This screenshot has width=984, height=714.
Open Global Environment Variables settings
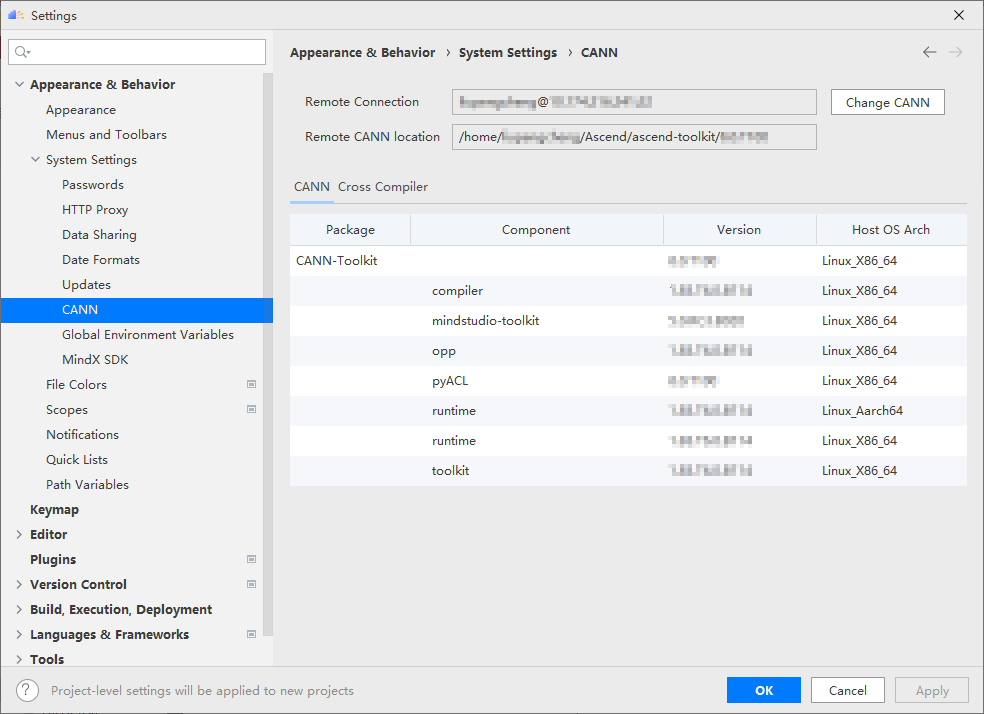[x=147, y=334]
